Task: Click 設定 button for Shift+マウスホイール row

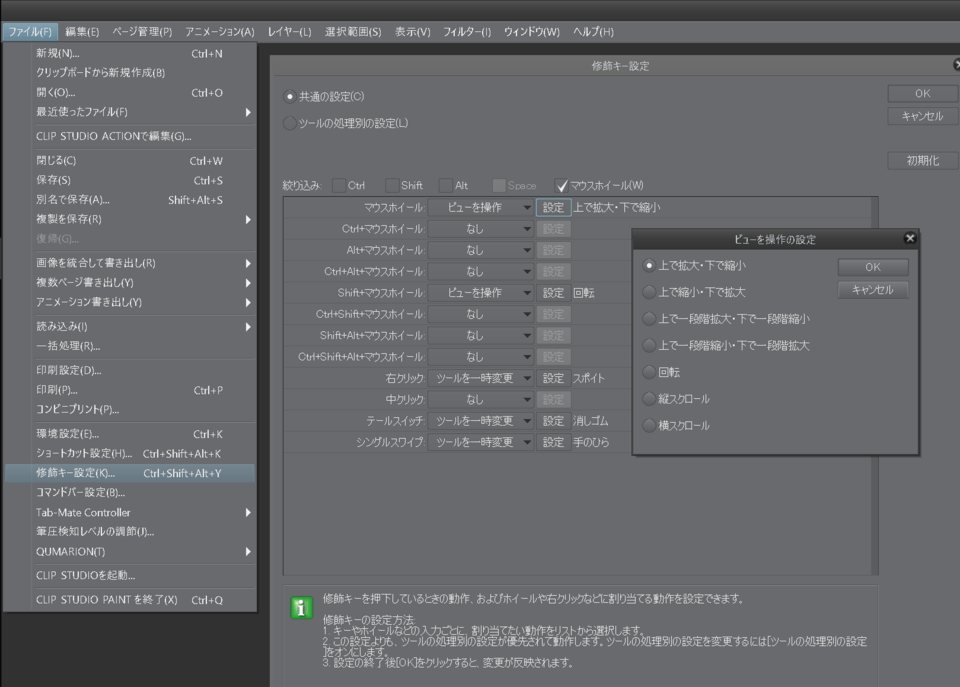Action: point(553,293)
